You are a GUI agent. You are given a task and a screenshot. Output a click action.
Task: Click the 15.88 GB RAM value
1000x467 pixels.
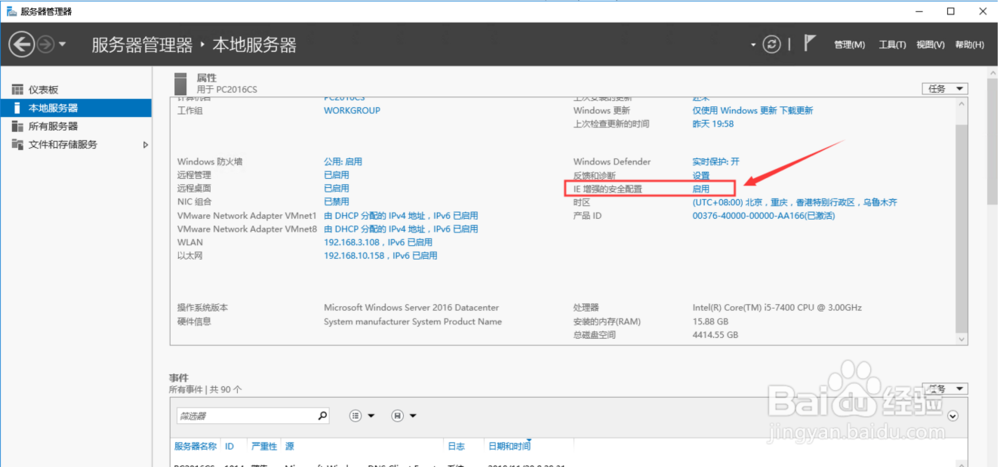point(710,322)
